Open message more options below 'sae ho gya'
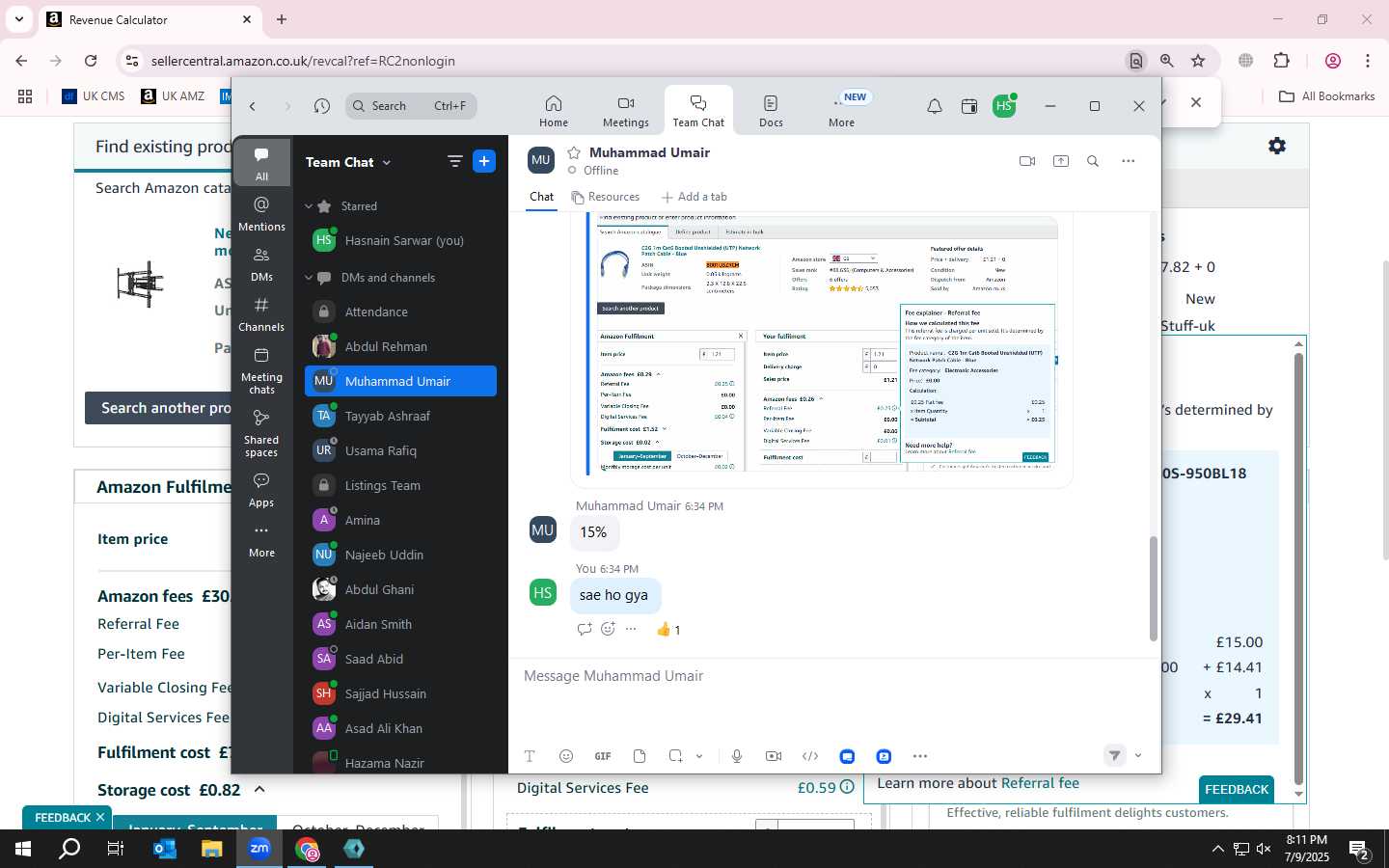This screenshot has width=1389, height=868. (631, 629)
